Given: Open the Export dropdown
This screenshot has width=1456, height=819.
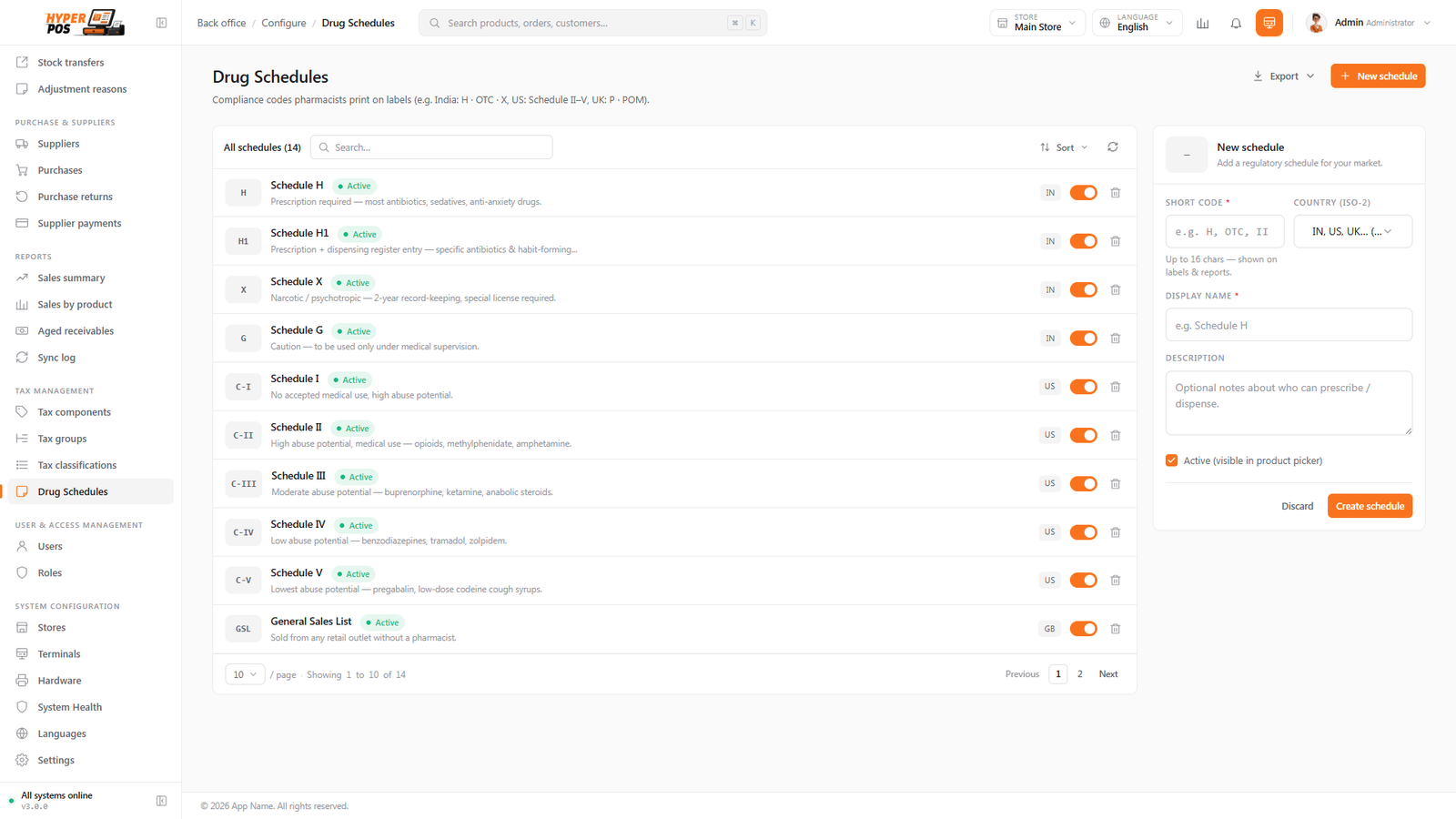Looking at the screenshot, I should (1283, 76).
